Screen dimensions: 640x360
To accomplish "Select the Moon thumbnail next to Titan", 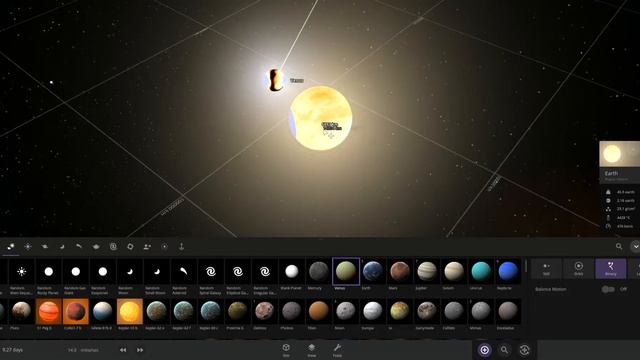I will [346, 311].
